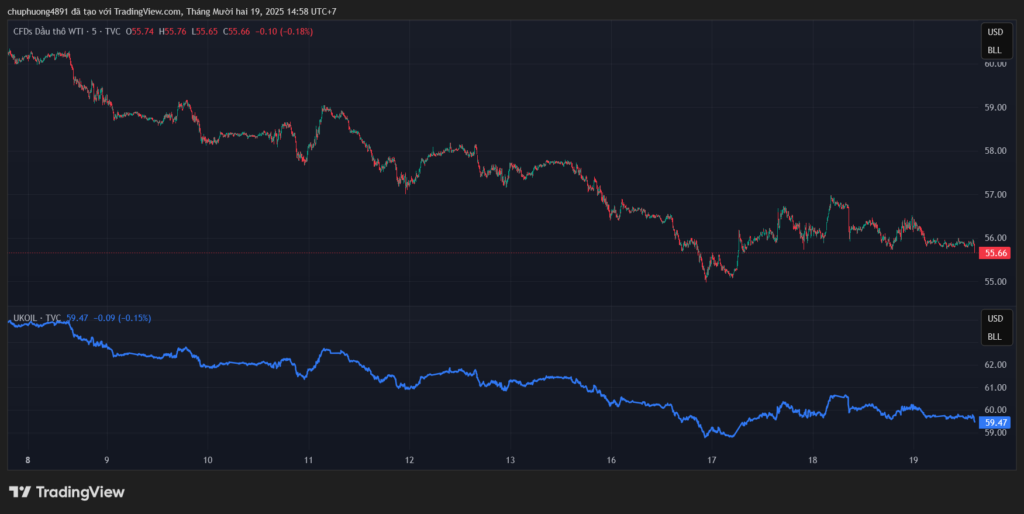Click date 19 on the time axis
Screen dimensions: 1024x514
[x=914, y=460]
